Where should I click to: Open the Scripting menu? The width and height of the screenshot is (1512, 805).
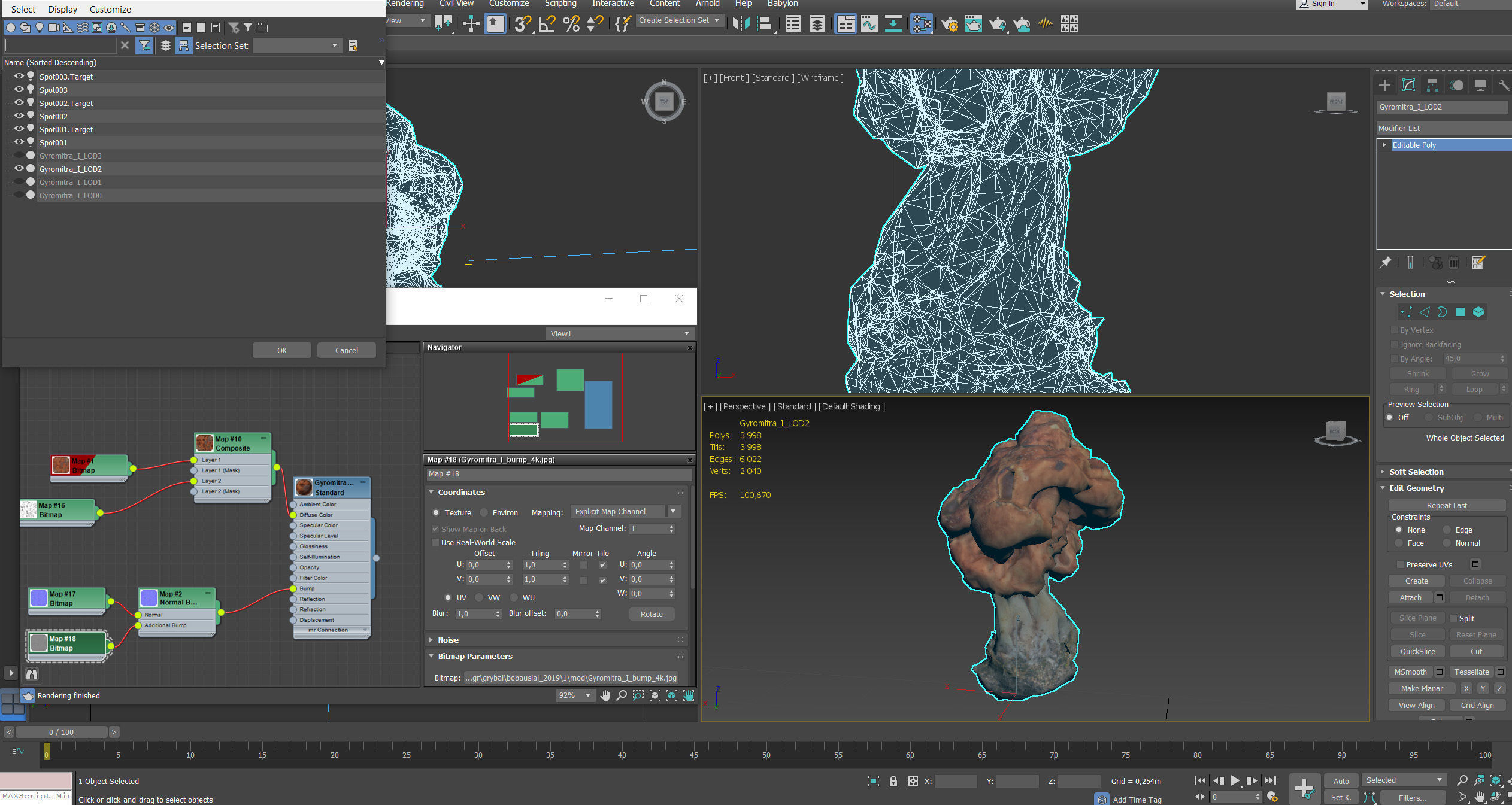560,4
